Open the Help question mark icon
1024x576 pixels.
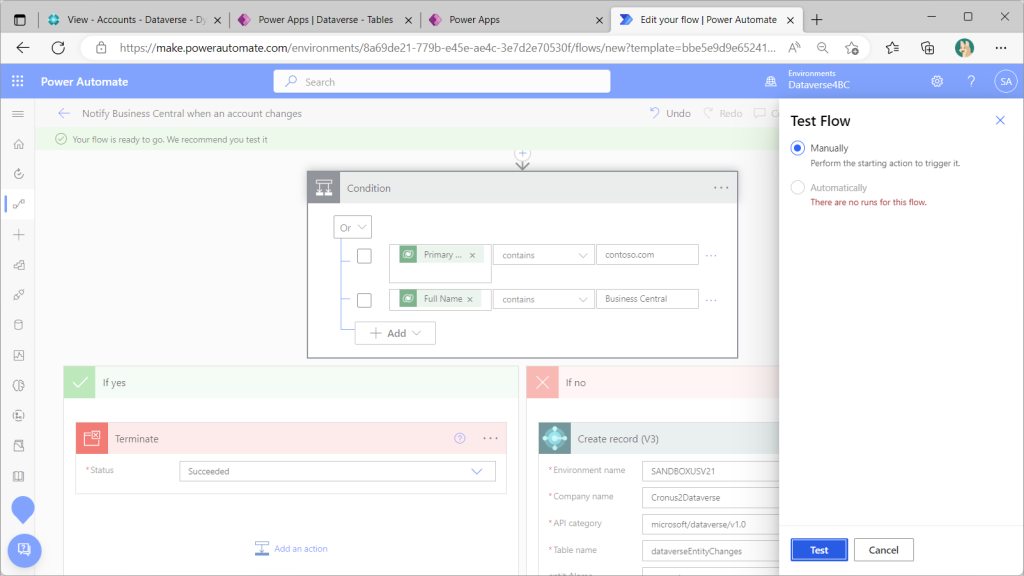click(971, 82)
